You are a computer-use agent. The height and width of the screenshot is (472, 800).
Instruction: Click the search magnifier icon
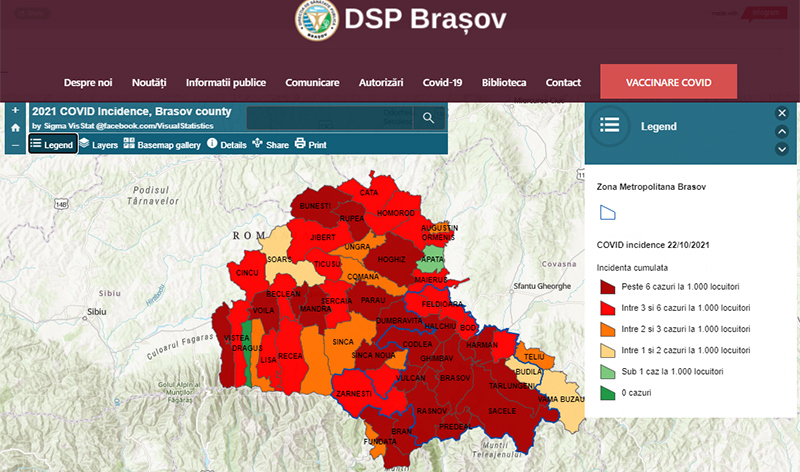point(428,118)
